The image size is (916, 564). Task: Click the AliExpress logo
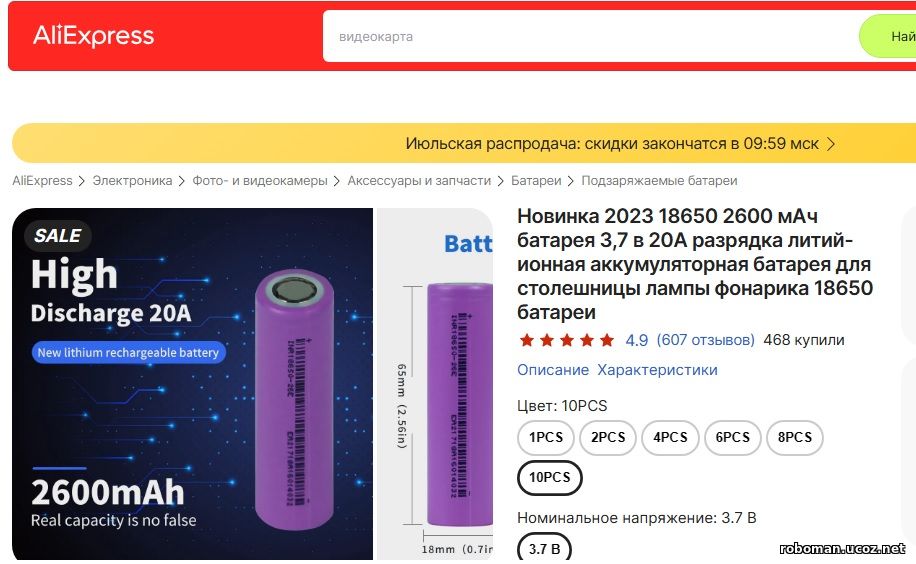[93, 36]
